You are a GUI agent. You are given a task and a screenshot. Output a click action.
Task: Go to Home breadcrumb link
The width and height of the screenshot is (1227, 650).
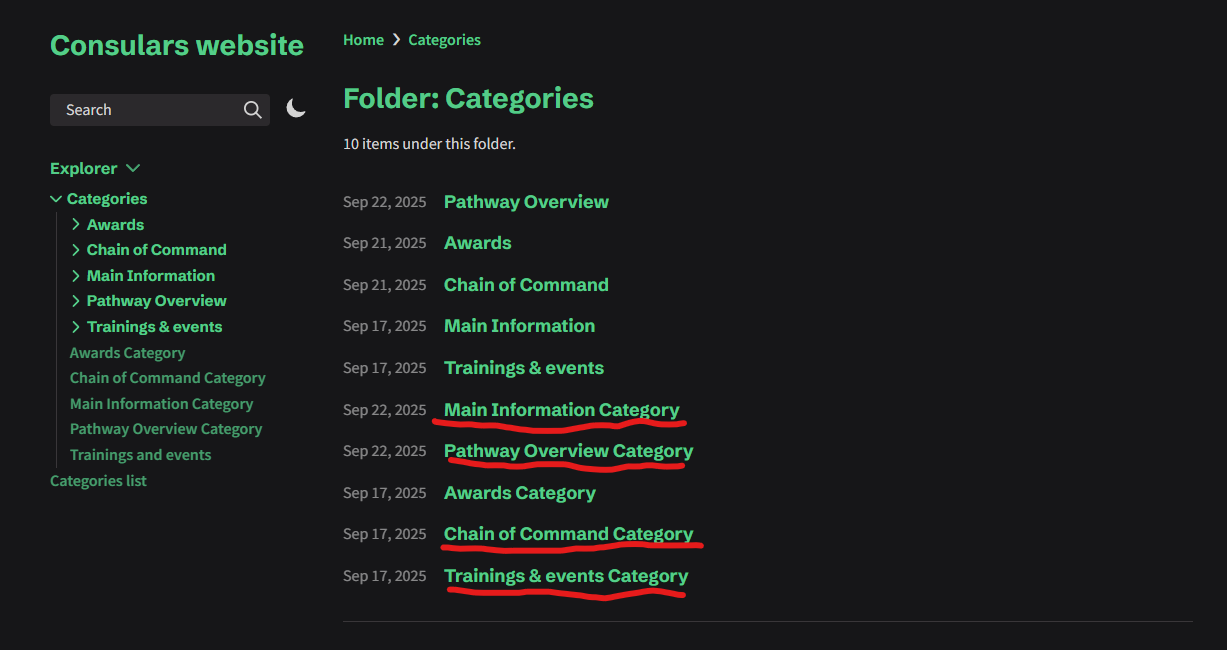[x=363, y=40]
